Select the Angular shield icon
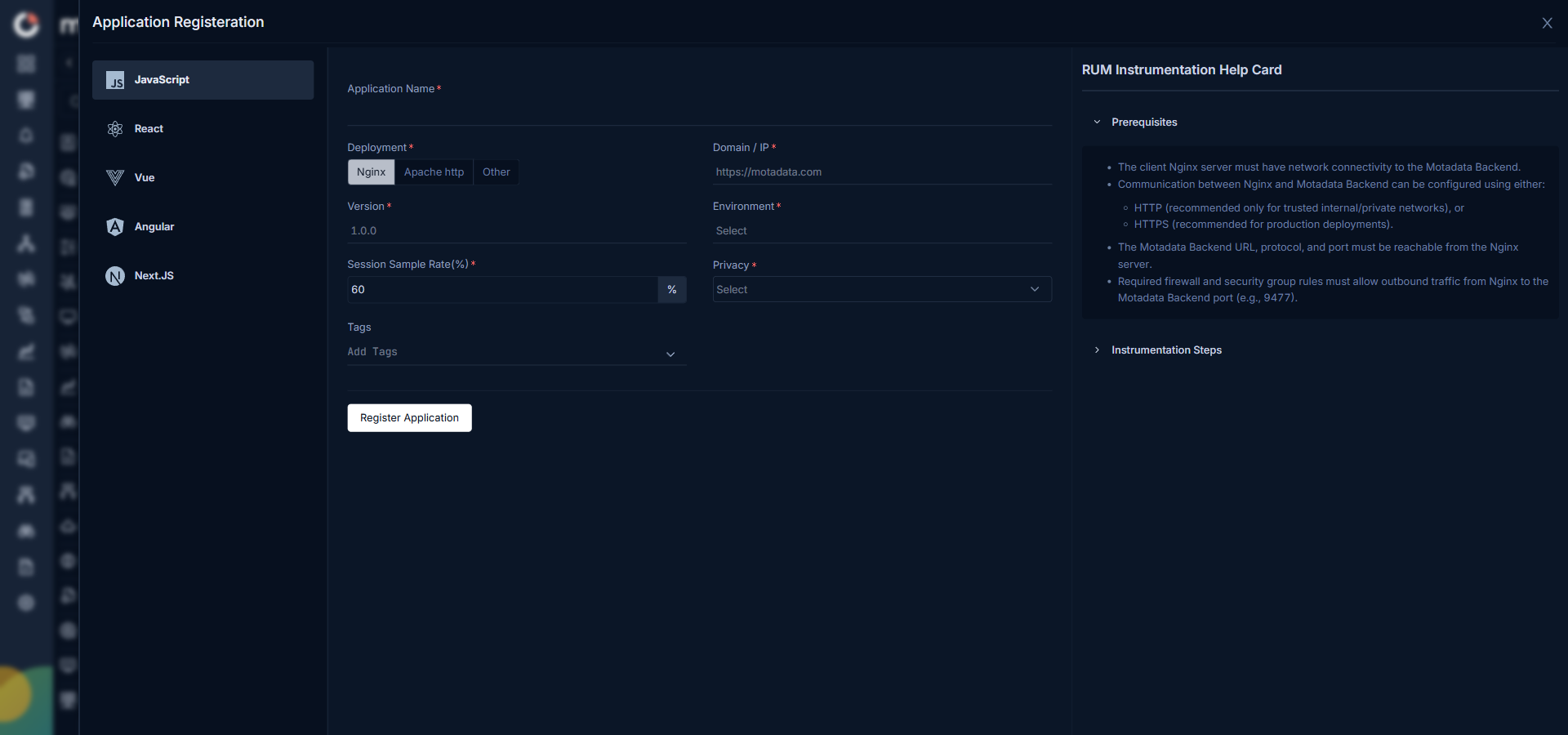Screen dimensions: 1568x735 click(115, 227)
